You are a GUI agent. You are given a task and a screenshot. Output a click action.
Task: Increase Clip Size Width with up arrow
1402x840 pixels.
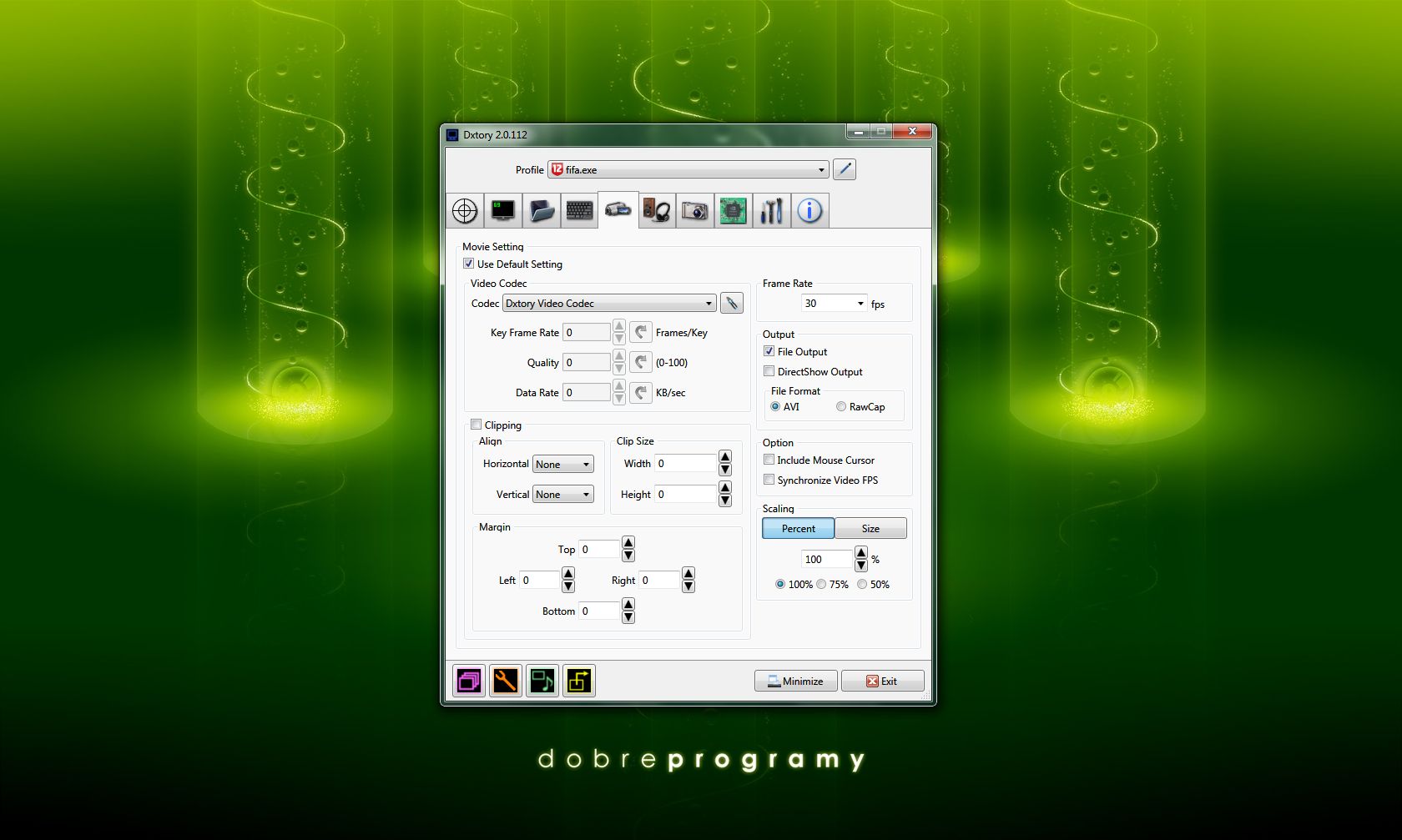click(725, 457)
